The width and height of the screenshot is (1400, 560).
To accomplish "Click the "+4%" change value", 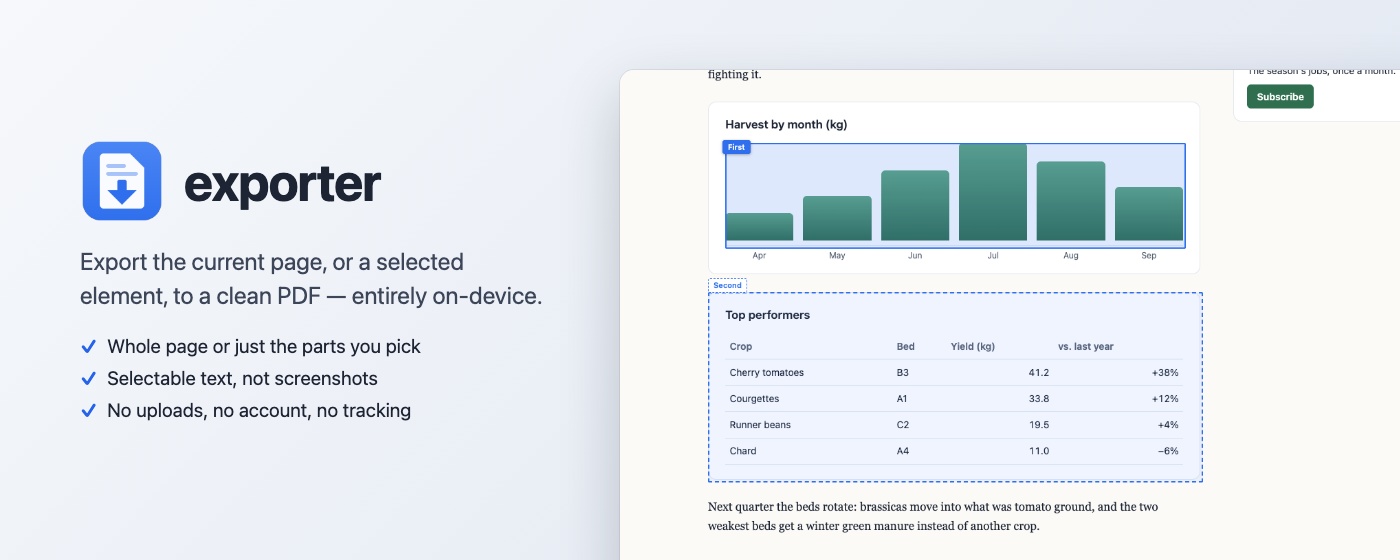I will [1168, 425].
